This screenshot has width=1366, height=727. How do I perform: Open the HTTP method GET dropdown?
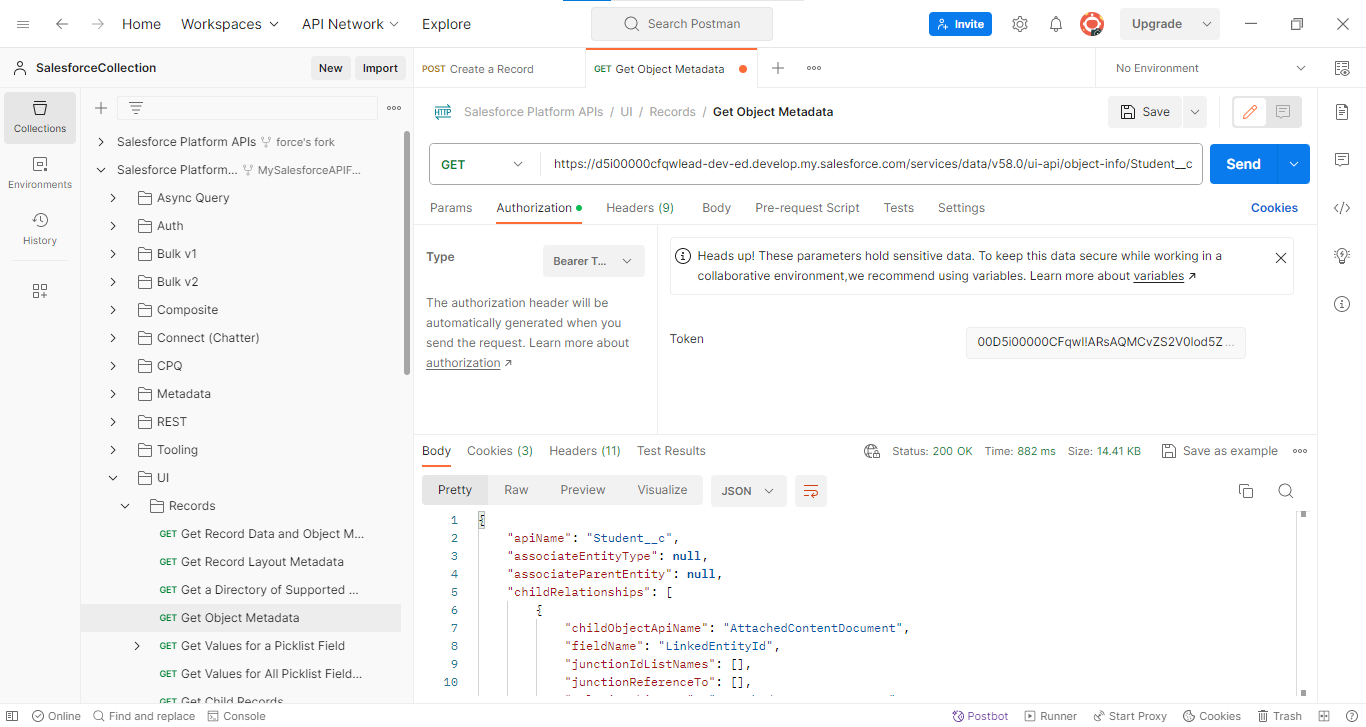click(484, 164)
